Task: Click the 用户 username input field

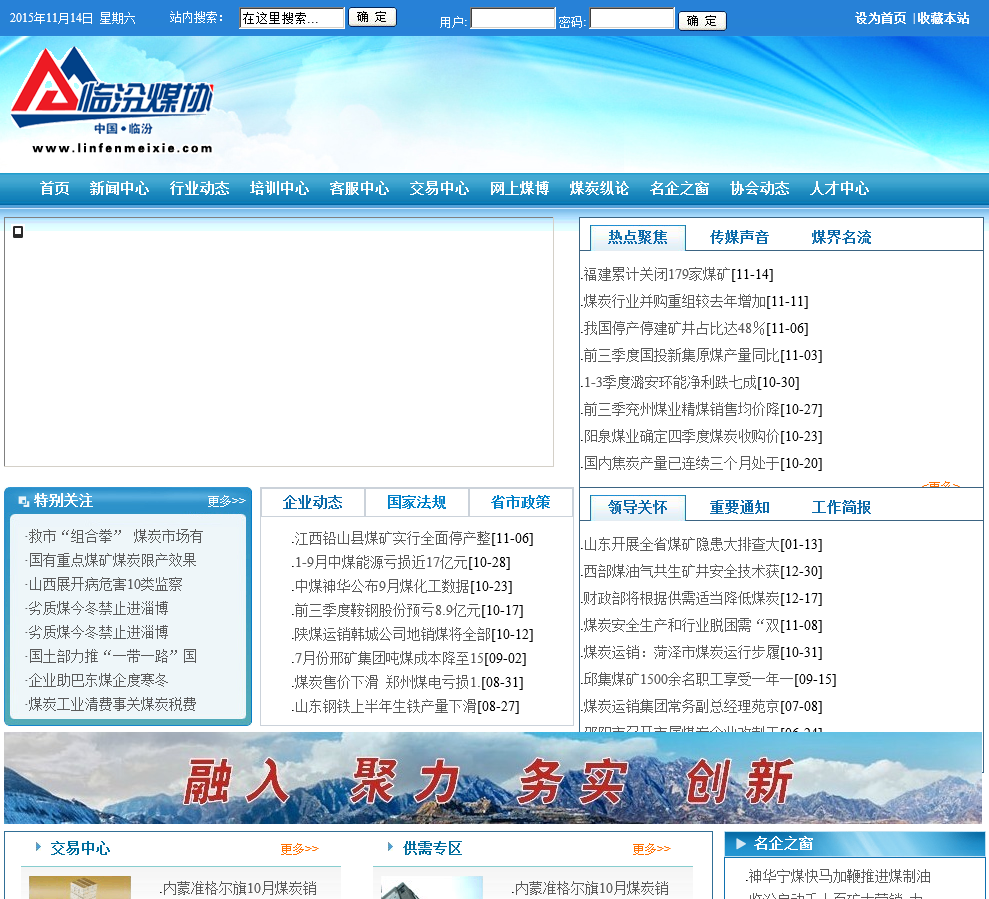Action: click(x=513, y=18)
